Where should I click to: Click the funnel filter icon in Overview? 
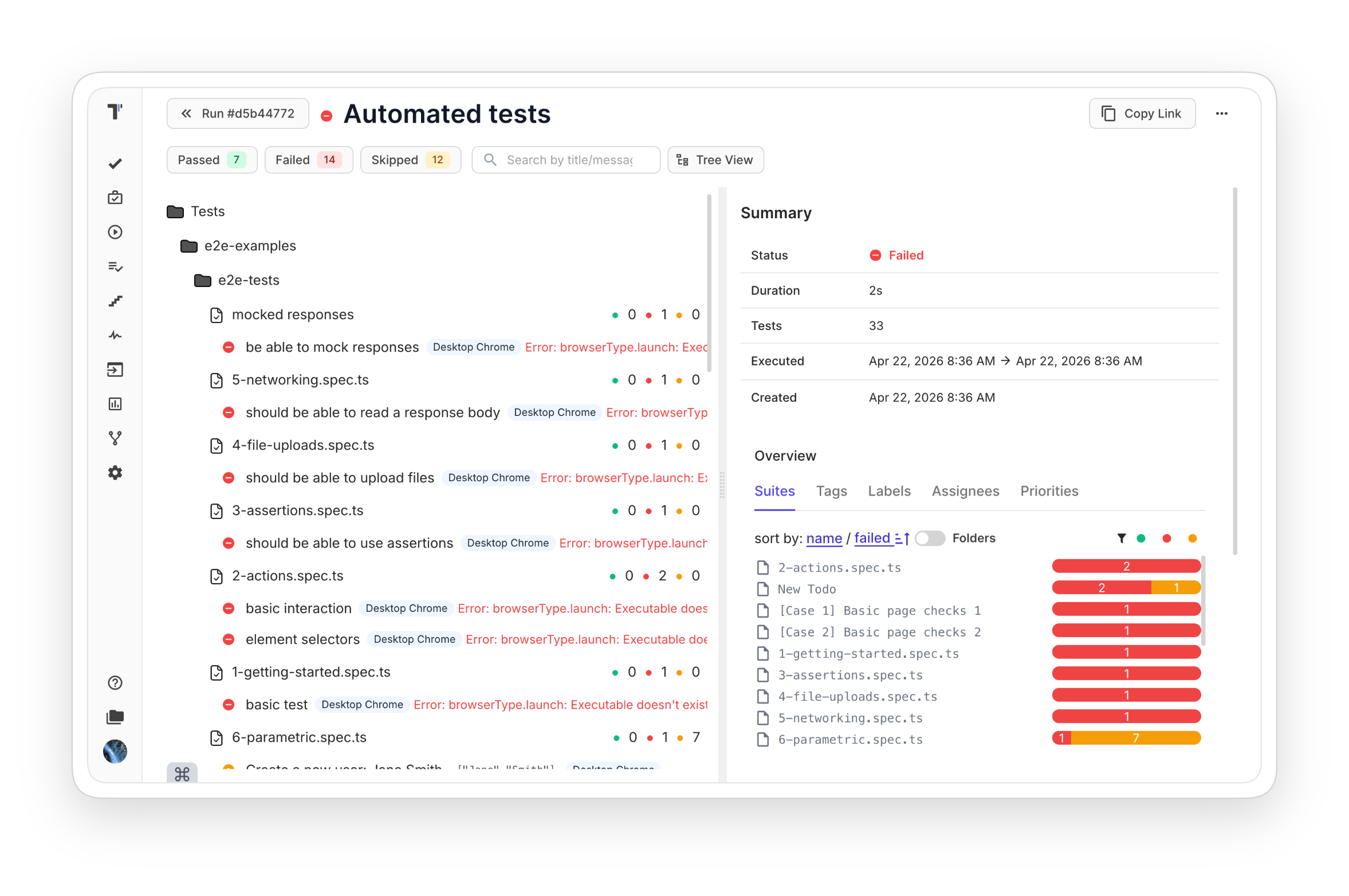[1121, 538]
